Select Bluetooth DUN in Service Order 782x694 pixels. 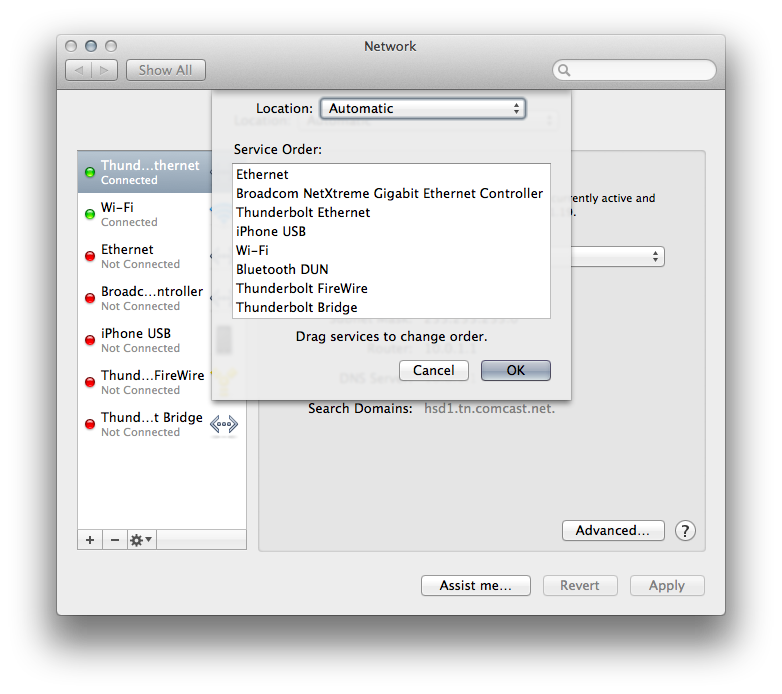(391, 269)
